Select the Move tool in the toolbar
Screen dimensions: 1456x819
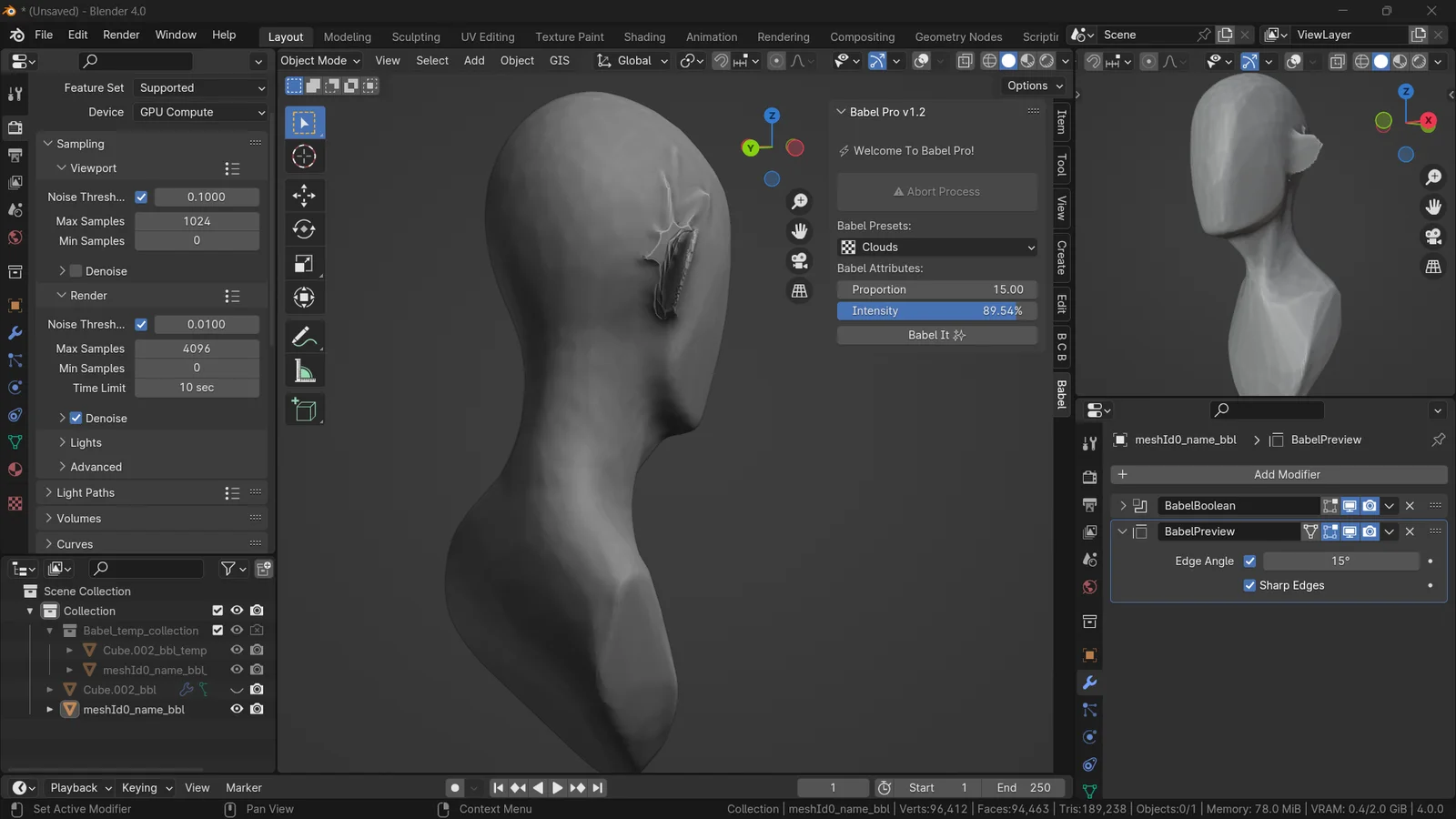304,195
